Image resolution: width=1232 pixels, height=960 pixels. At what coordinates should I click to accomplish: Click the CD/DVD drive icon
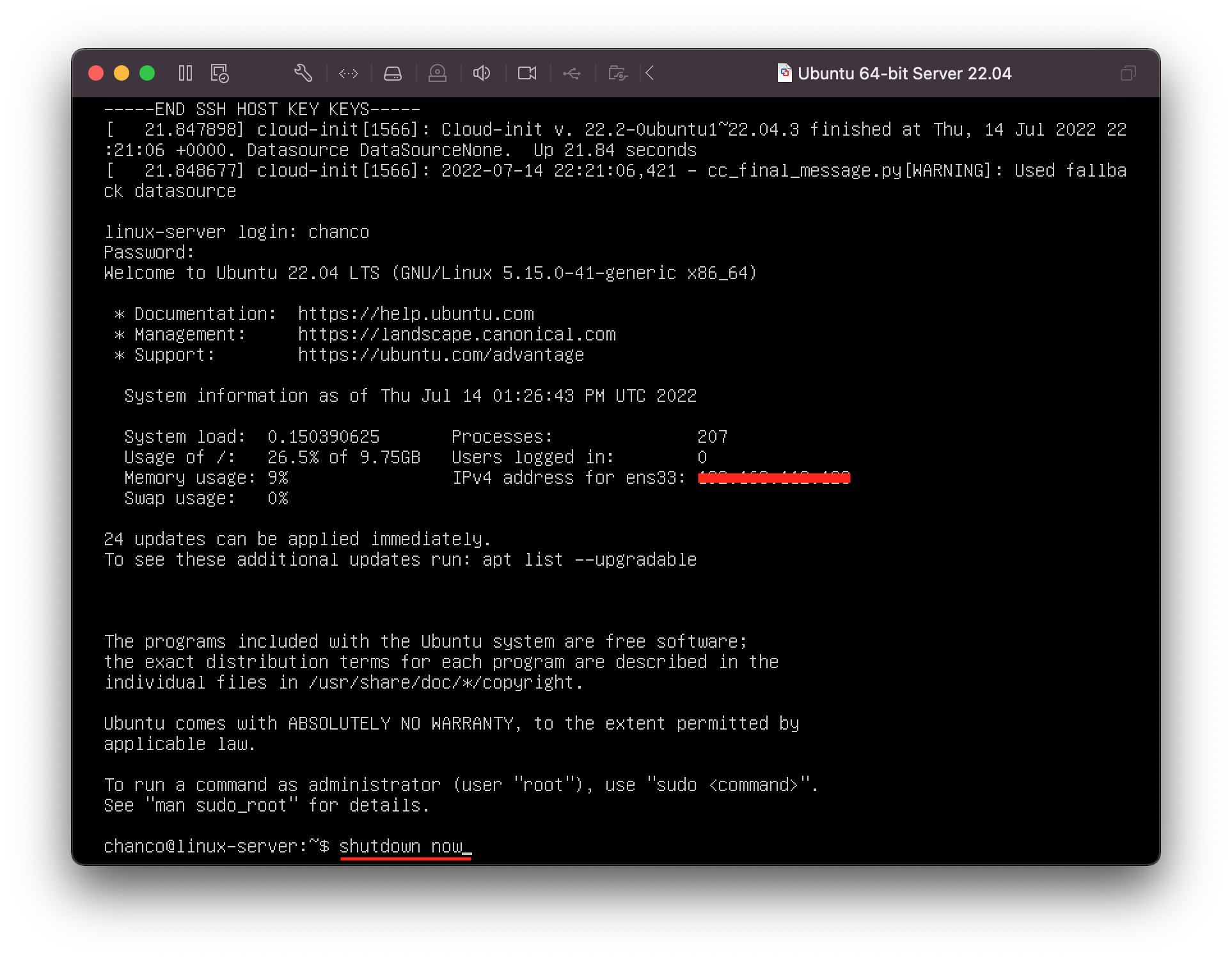point(438,74)
